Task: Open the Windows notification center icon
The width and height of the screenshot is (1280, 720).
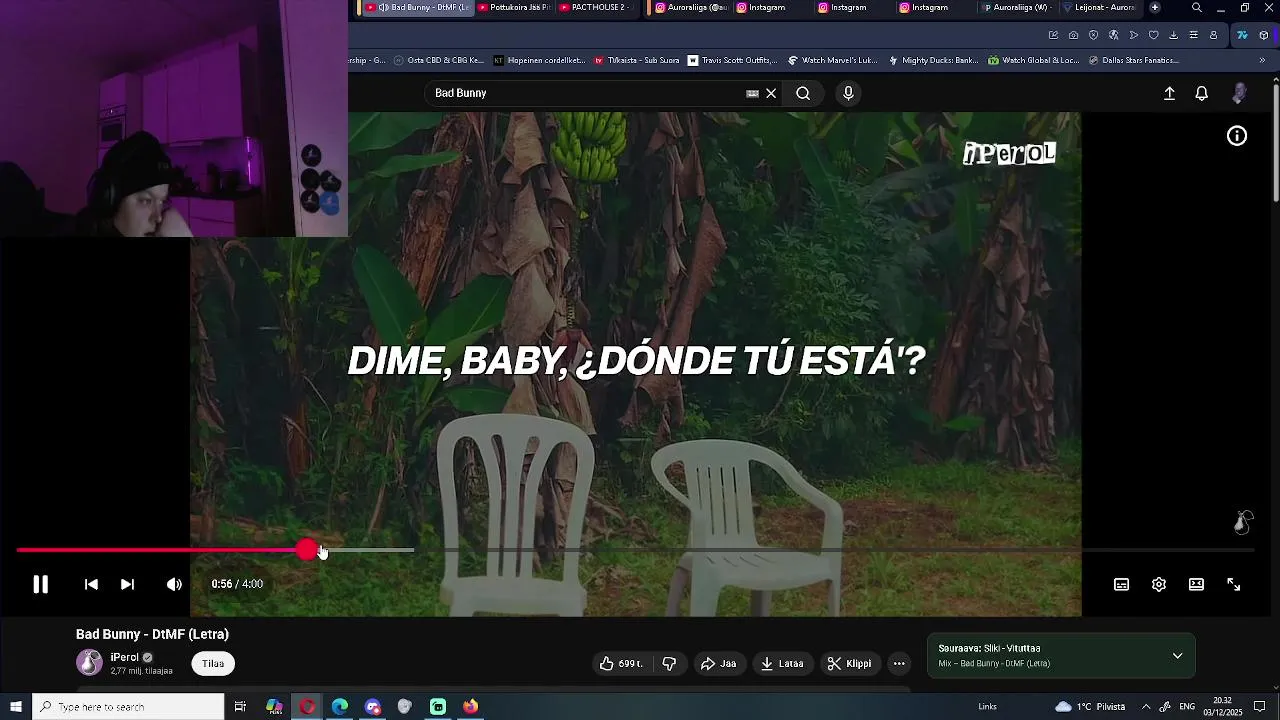Action: click(1260, 707)
